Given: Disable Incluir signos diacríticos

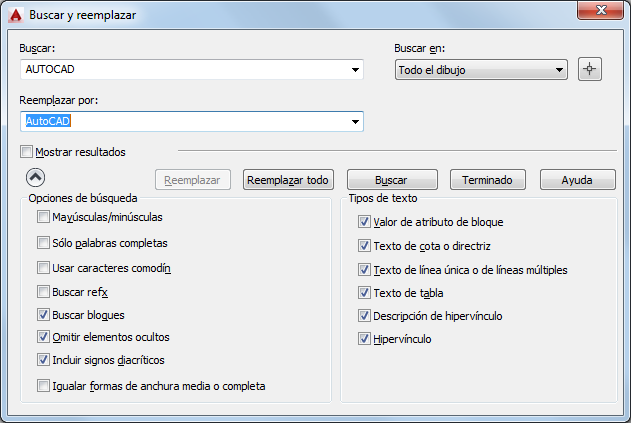Looking at the screenshot, I should coord(43,359).
